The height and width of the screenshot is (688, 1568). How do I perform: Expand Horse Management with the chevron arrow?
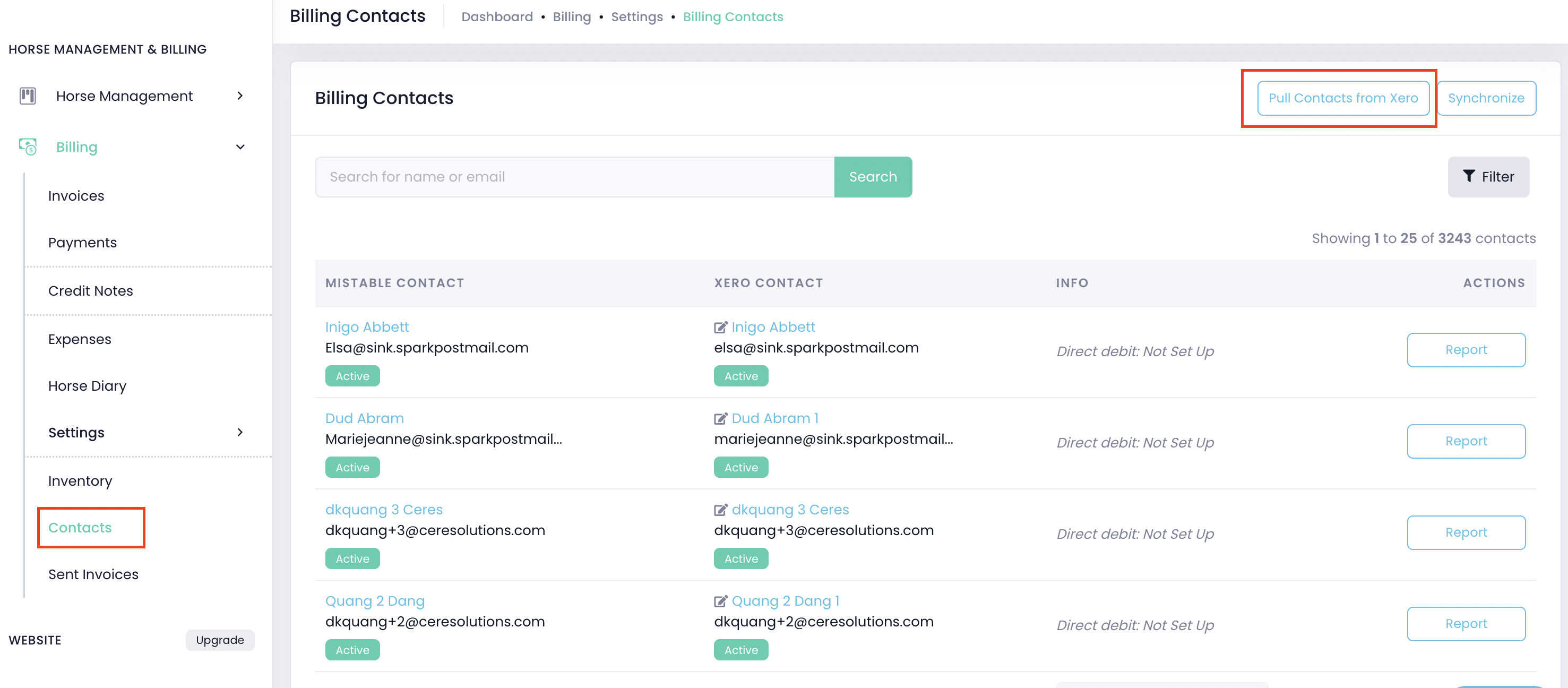pyautogui.click(x=240, y=96)
